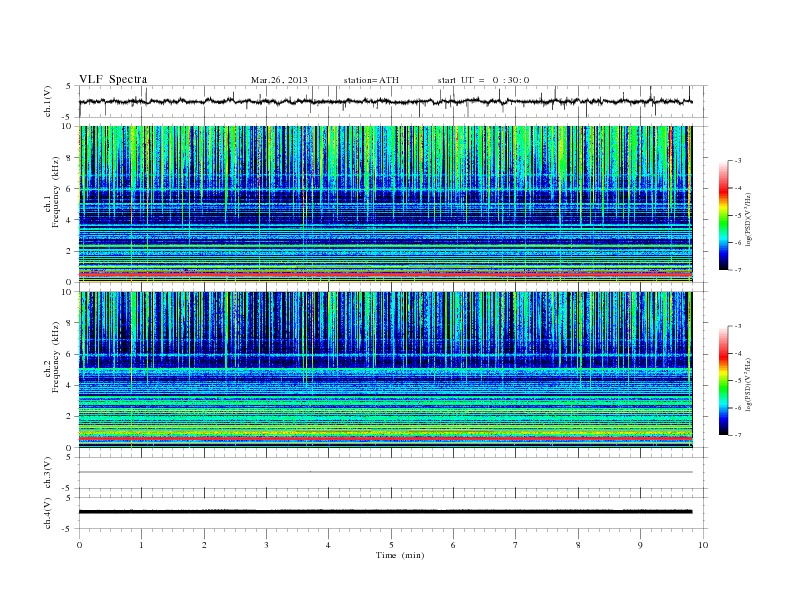This screenshot has width=792, height=612.
Task: Click the "5" minute tick label on time axis
Action: coord(391,545)
